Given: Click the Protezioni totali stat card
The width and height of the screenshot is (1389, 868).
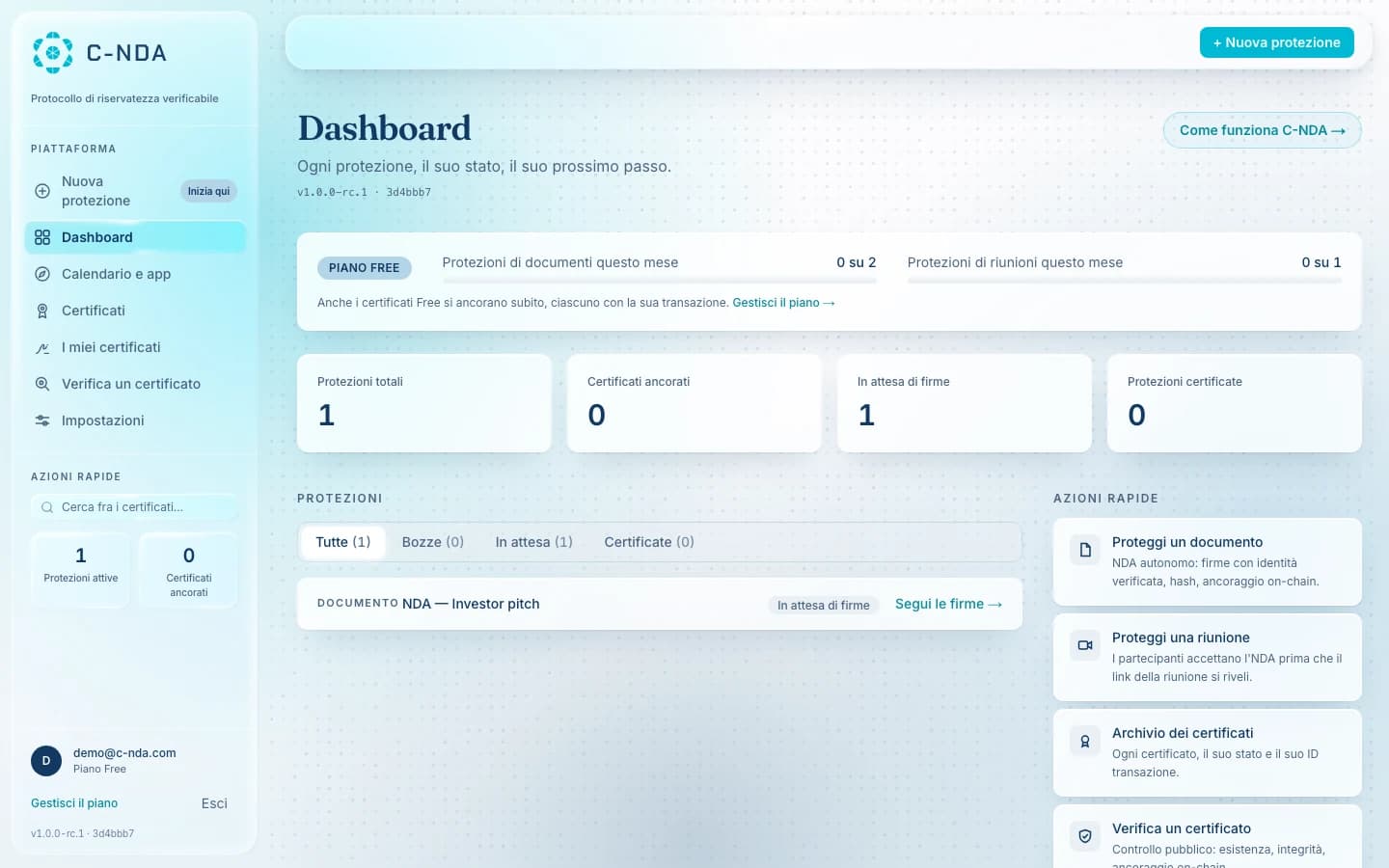Looking at the screenshot, I should [424, 403].
